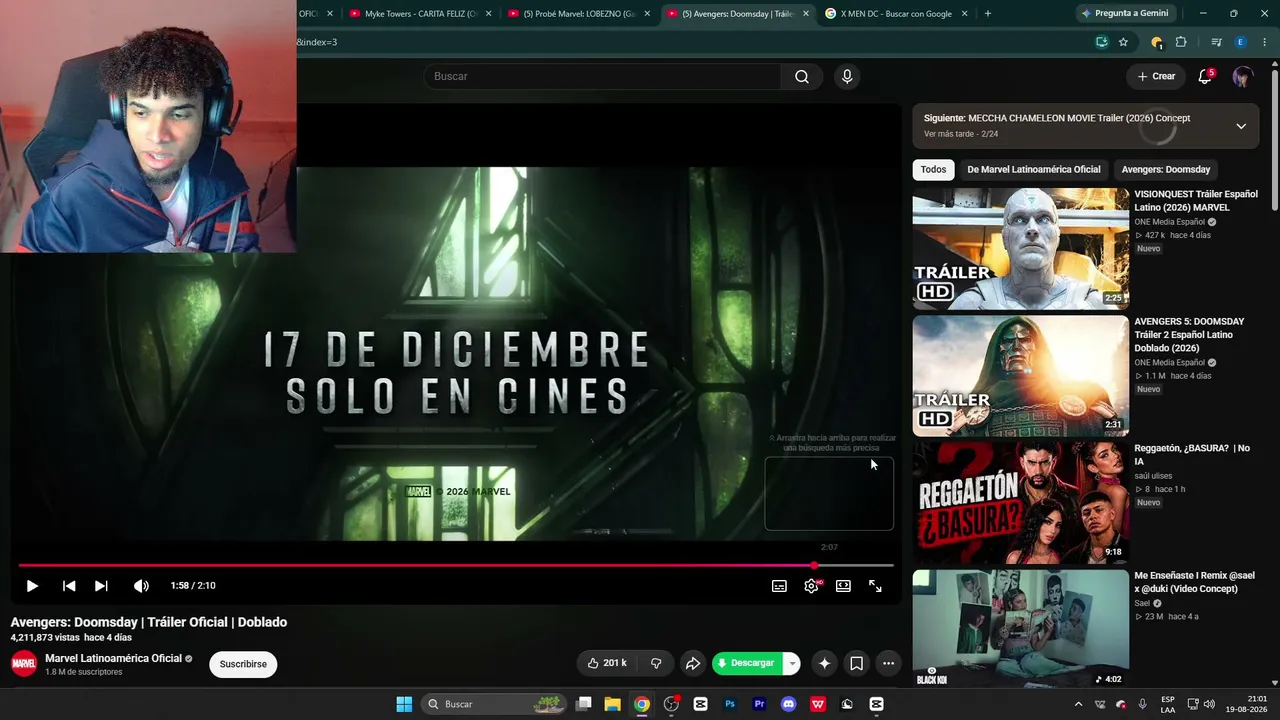Screen dimensions: 1280x720
Task: Open the Chrome three-dot menu
Action: coord(1265,42)
